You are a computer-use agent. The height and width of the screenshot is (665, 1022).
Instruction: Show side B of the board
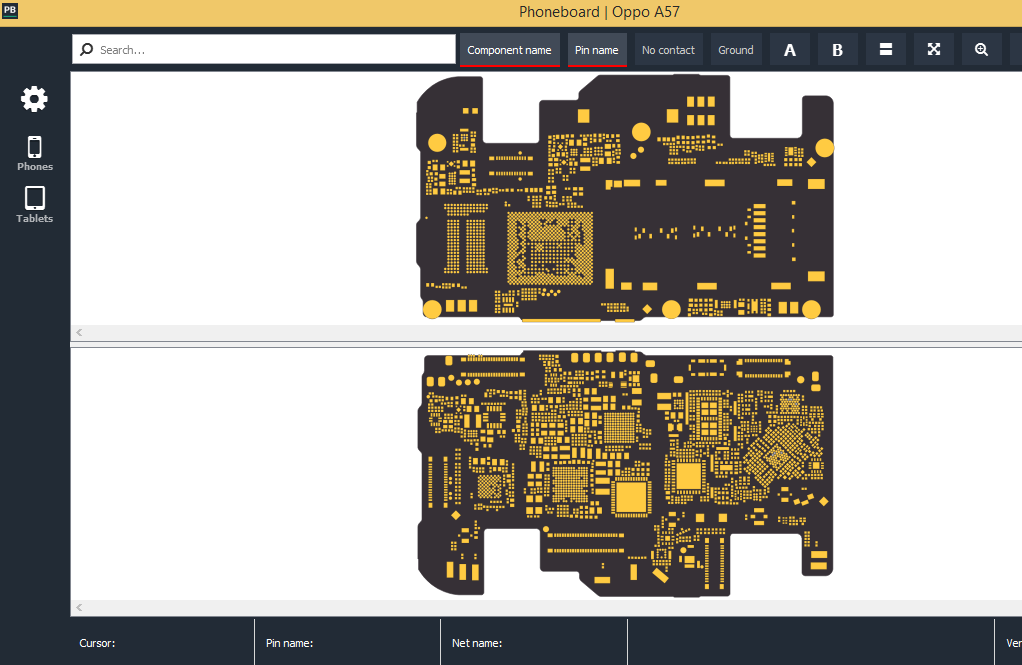point(838,50)
